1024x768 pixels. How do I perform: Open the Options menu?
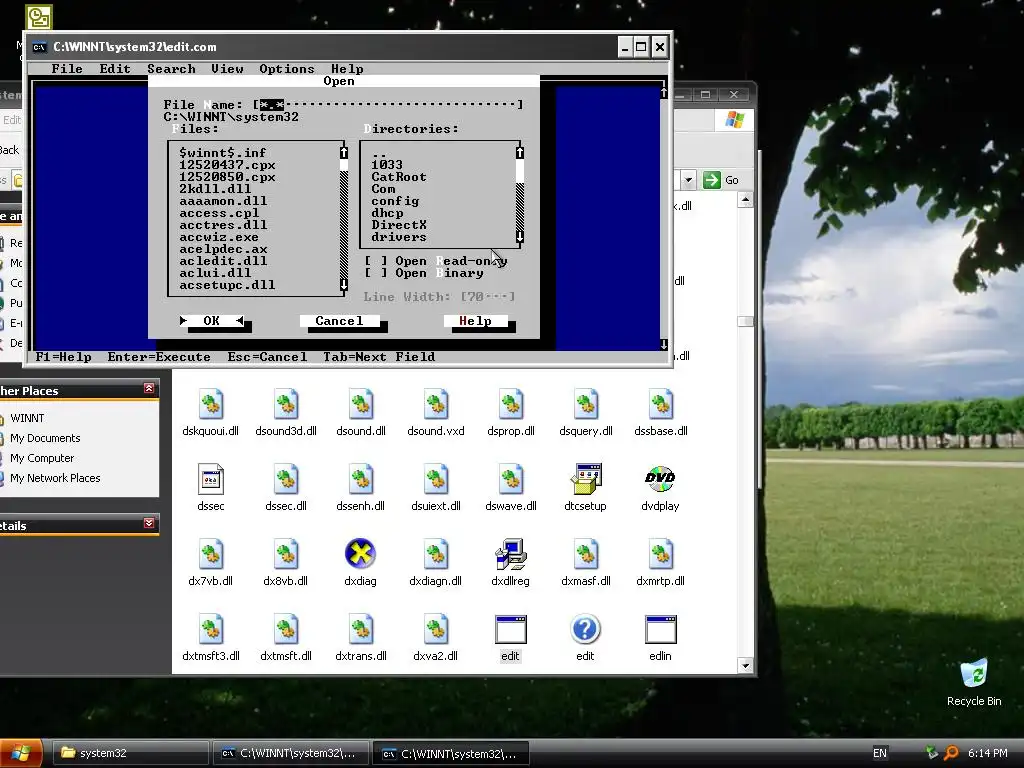(287, 69)
